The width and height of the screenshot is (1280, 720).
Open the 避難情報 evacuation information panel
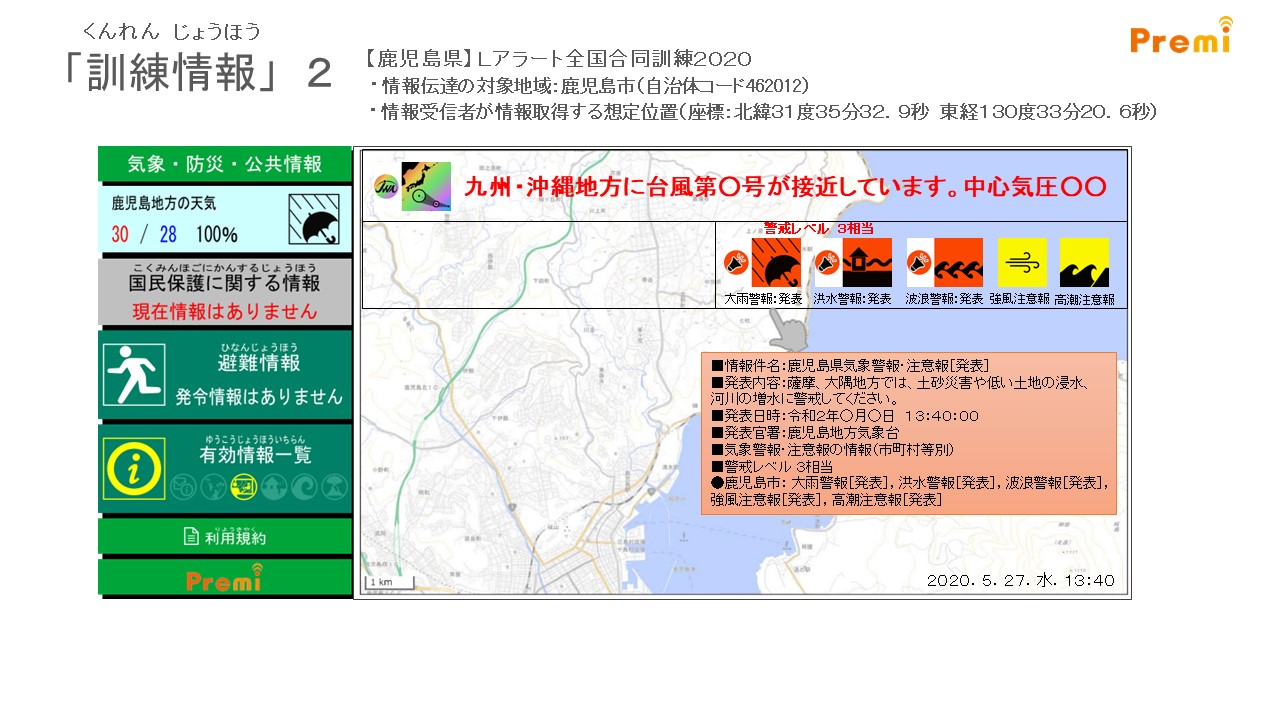click(x=225, y=375)
